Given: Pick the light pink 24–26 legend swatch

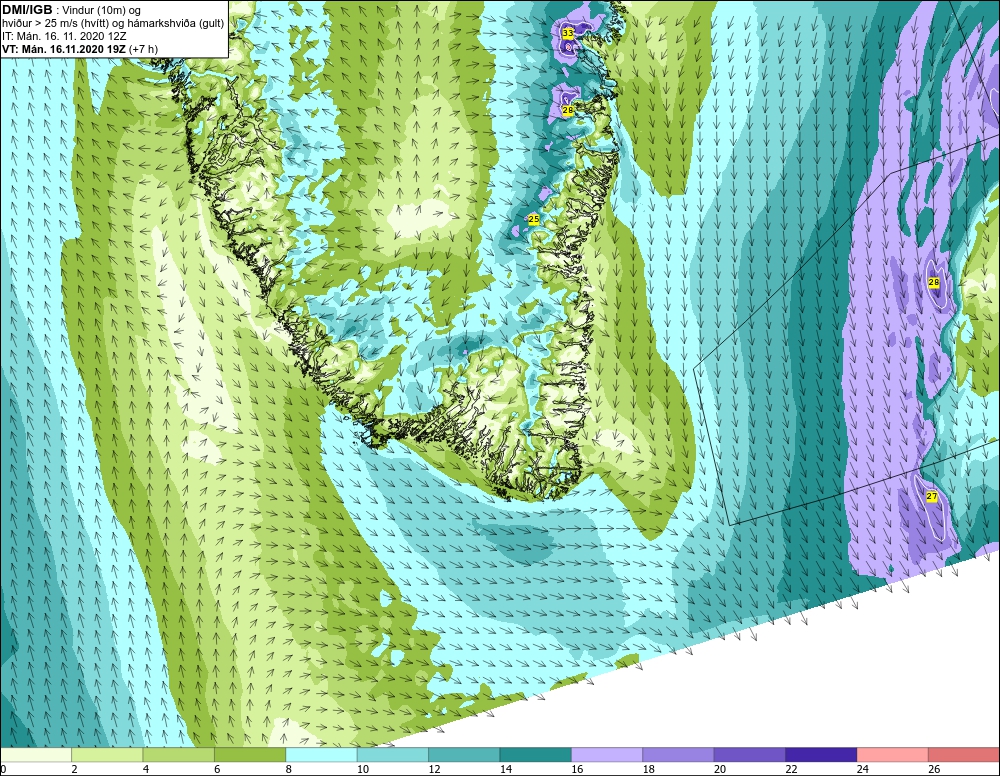Looking at the screenshot, I should [x=893, y=755].
